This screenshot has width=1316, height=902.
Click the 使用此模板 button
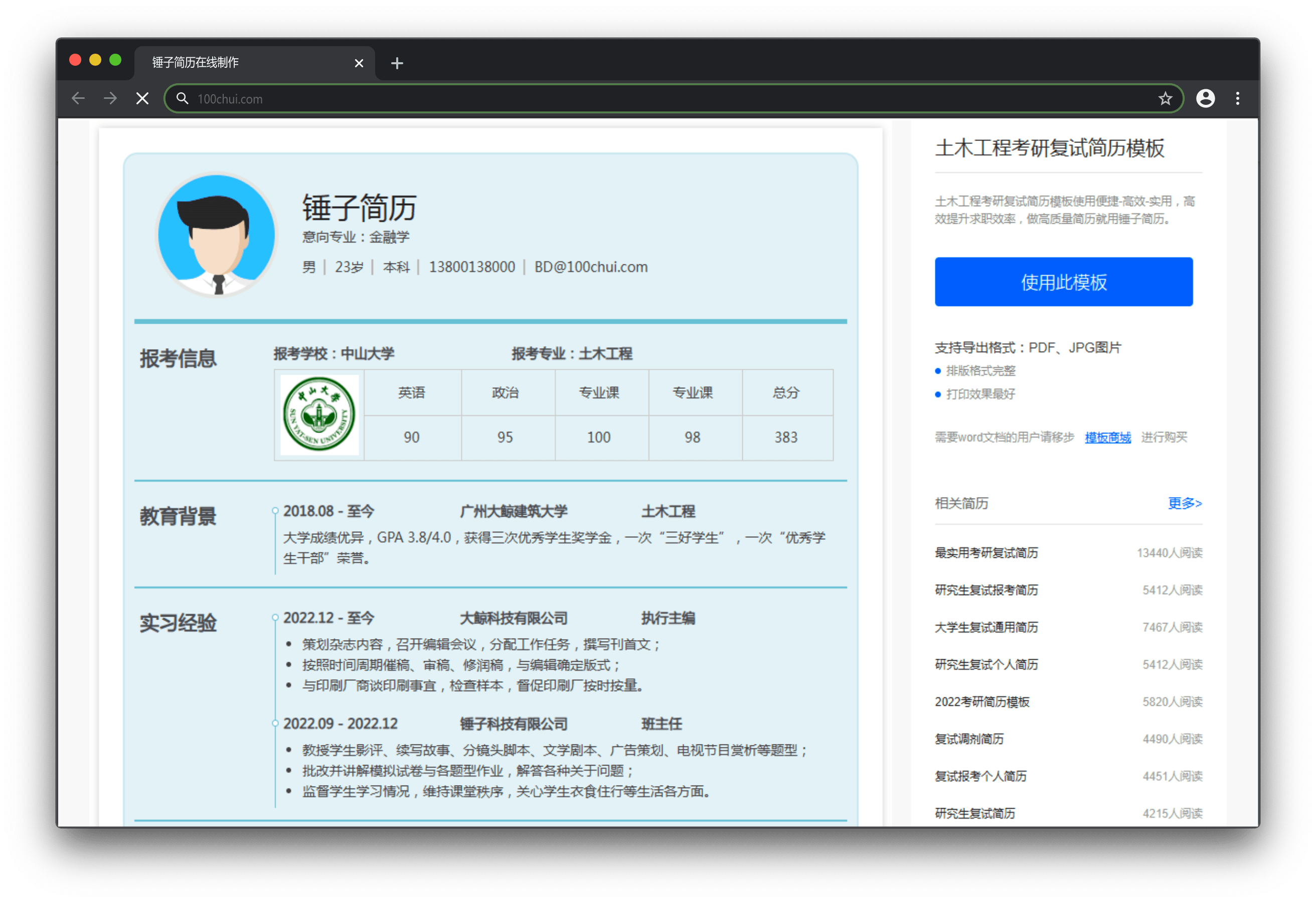click(x=1063, y=281)
